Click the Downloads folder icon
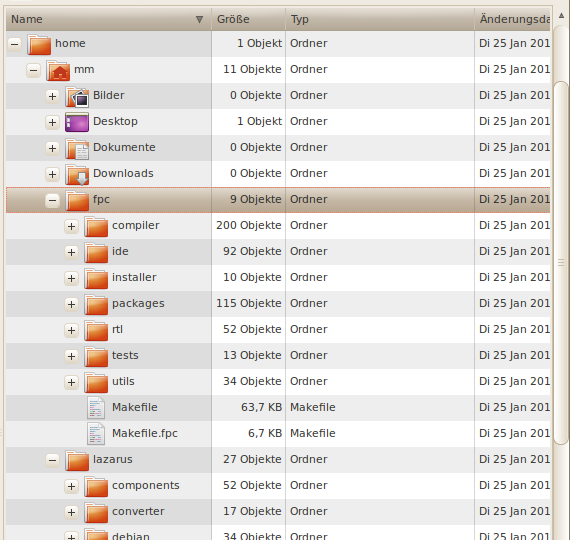Viewport: 570px width, 540px height. click(x=77, y=174)
